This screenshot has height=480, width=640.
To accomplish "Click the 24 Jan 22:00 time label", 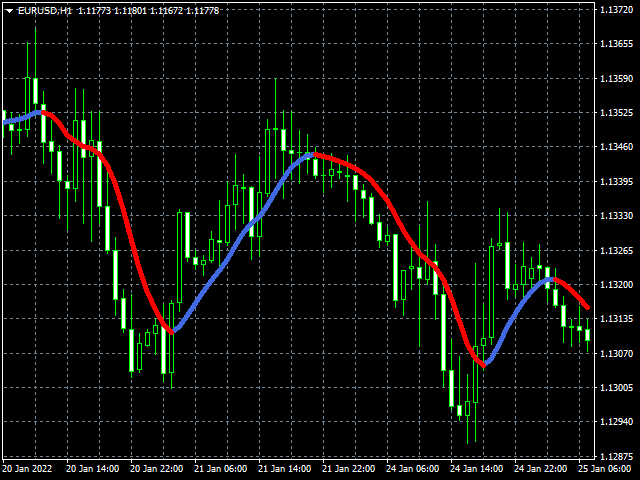I will tap(541, 468).
